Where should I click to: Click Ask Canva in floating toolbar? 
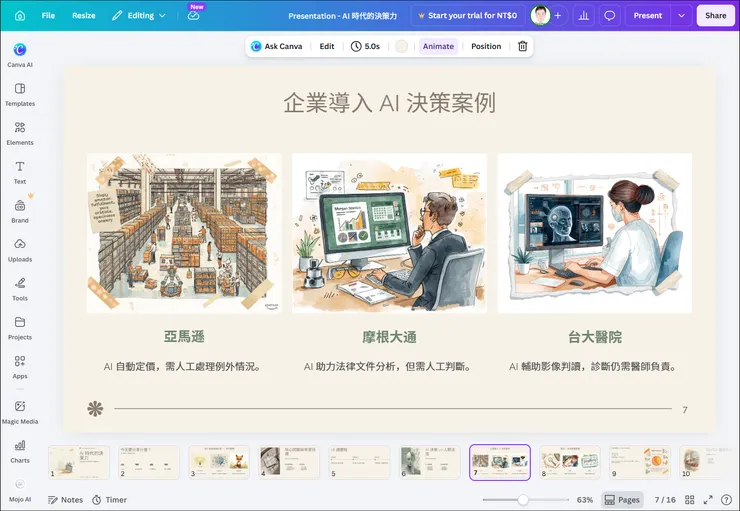(x=277, y=46)
